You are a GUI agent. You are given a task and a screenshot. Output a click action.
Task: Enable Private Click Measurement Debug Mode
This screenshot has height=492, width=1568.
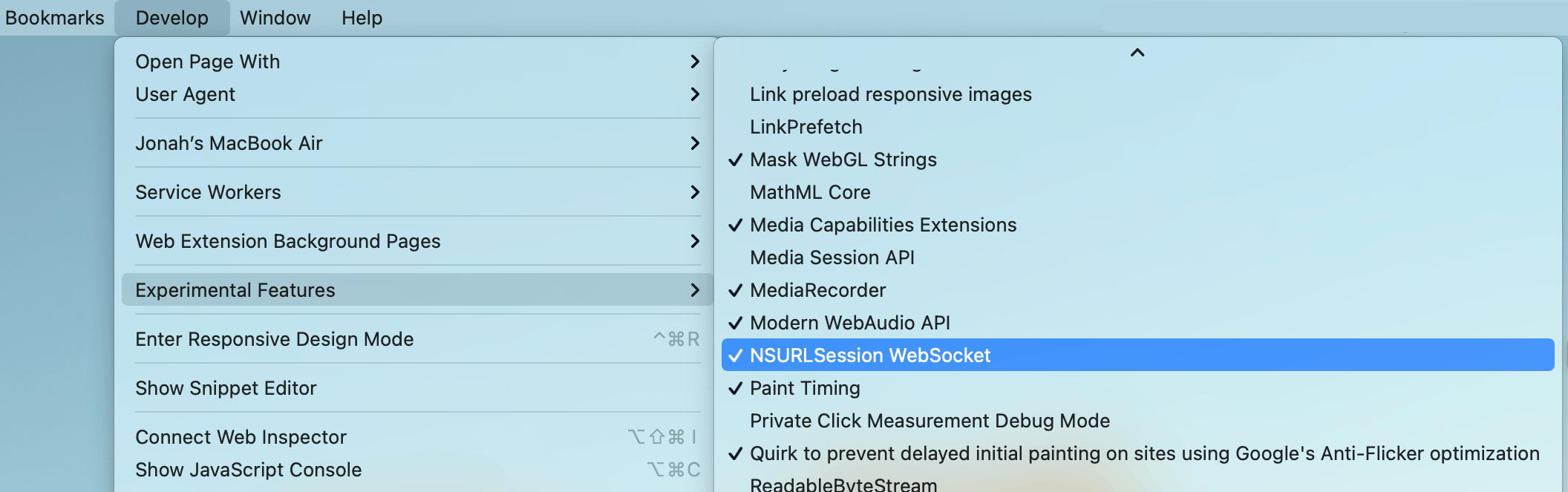[x=930, y=421]
